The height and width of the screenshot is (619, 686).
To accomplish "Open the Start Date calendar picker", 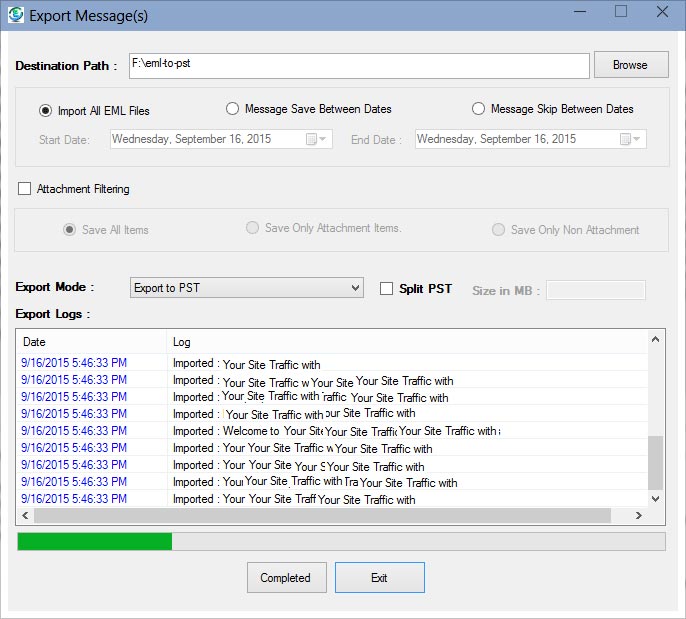I will [317, 139].
